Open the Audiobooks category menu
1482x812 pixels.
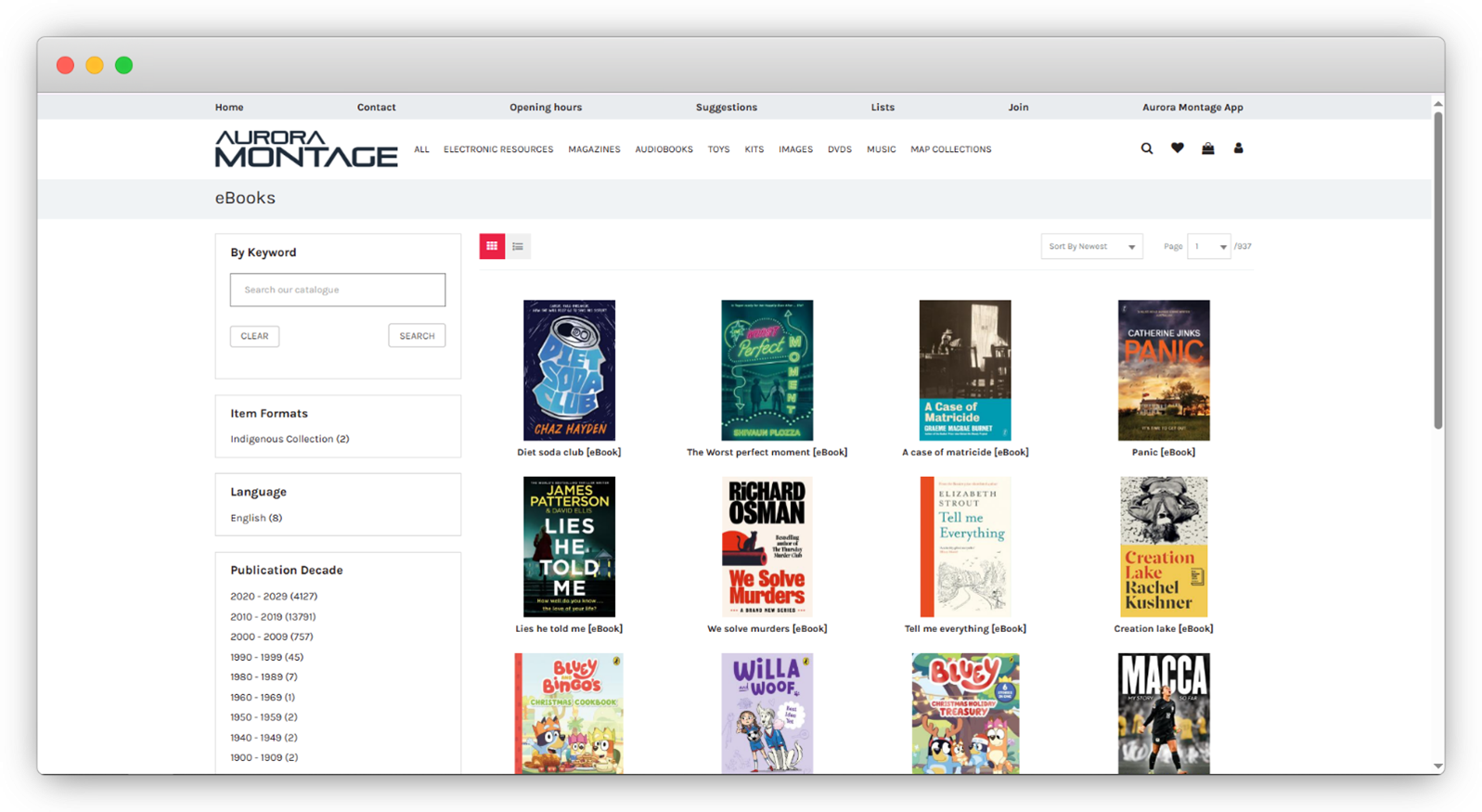(x=664, y=149)
